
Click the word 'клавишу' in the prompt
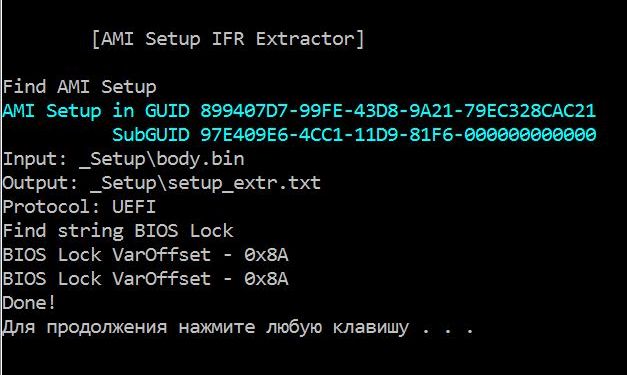(x=371, y=327)
